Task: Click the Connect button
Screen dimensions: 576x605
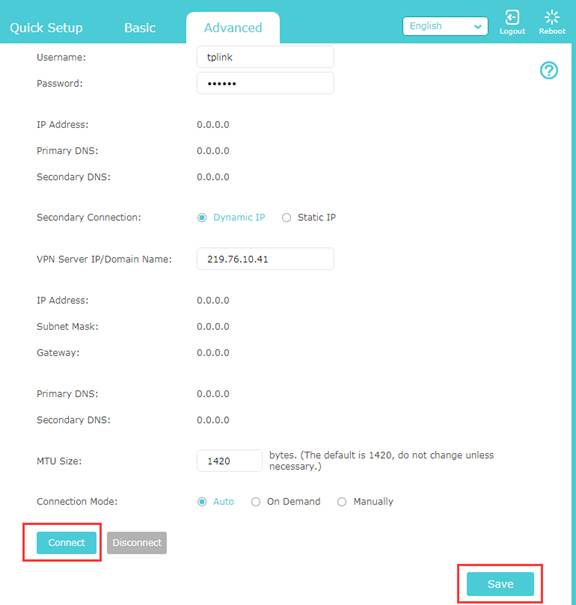Action: [66, 542]
